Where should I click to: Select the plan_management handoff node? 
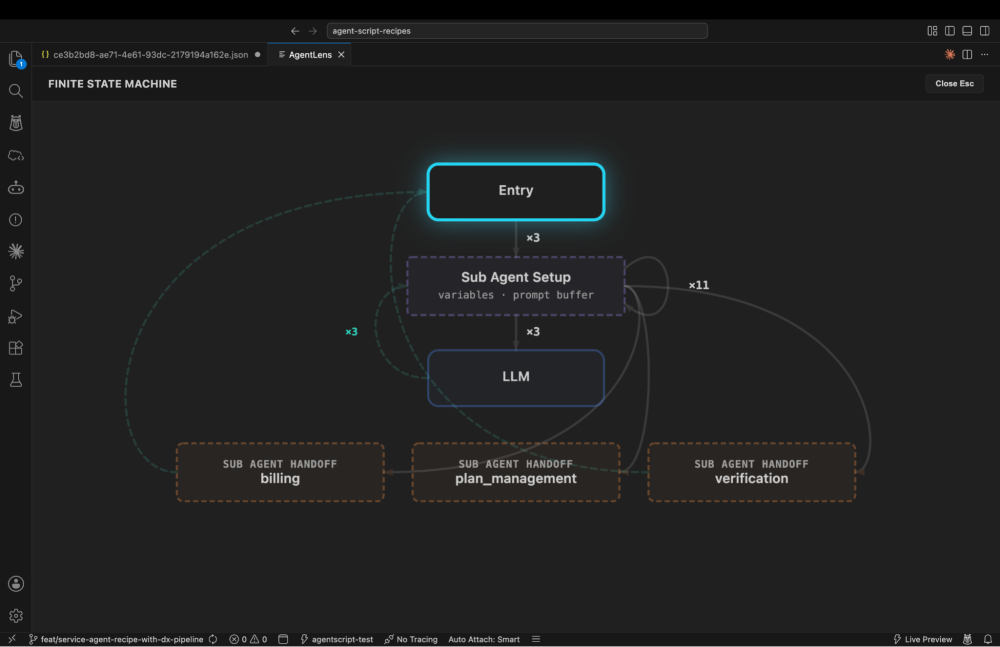tap(516, 472)
